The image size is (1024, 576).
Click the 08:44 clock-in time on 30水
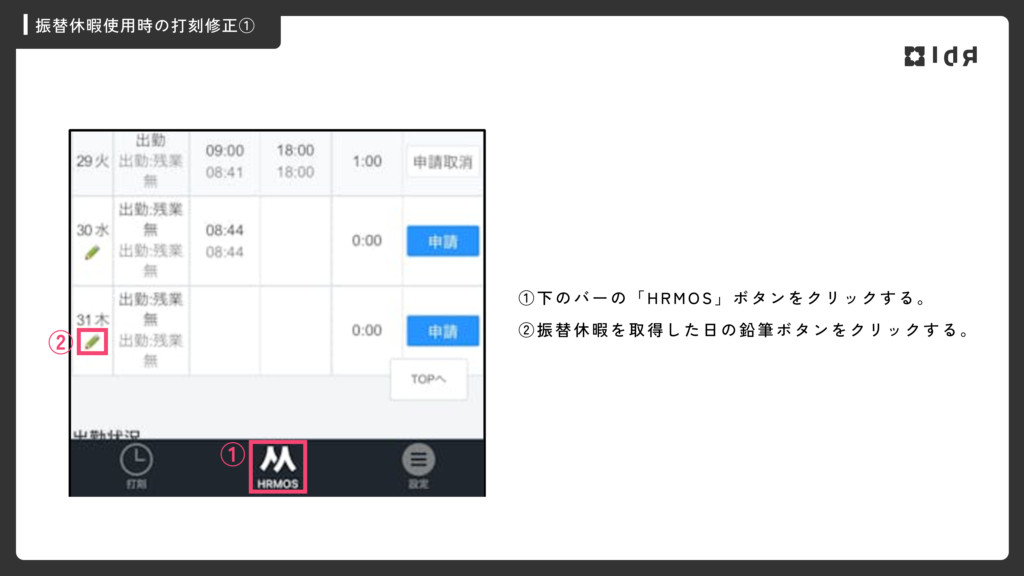[225, 230]
